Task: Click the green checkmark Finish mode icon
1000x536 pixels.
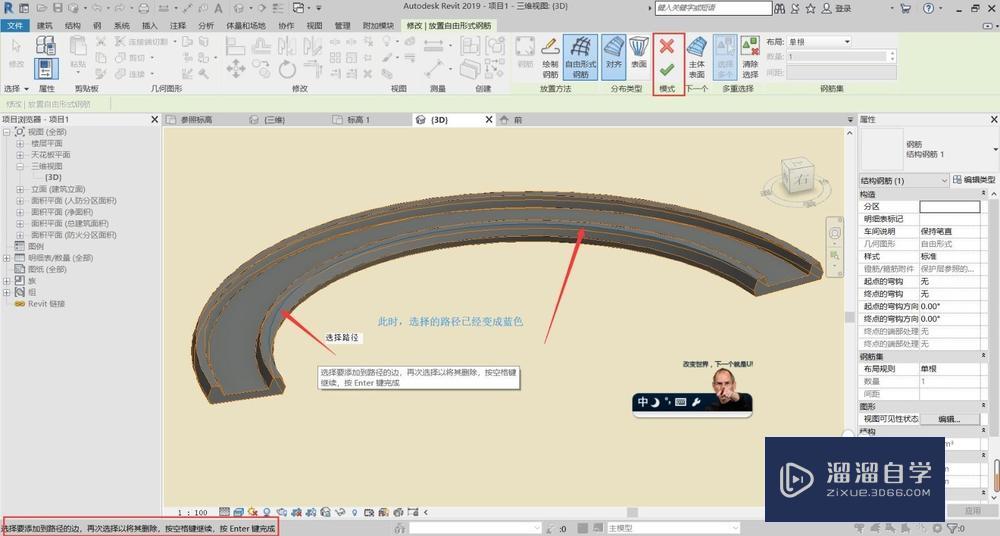Action: 667,70
